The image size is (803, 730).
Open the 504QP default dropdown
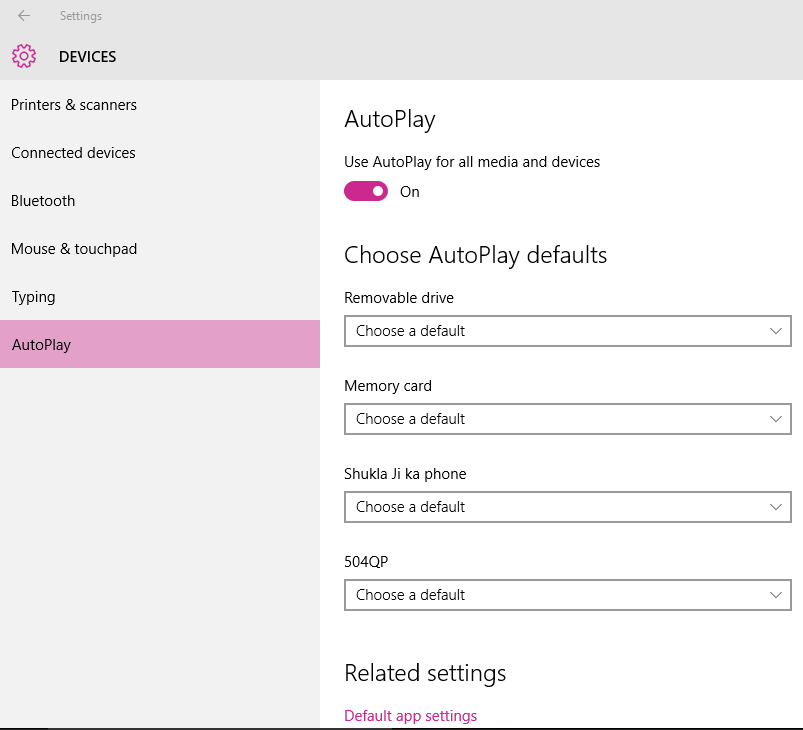(567, 595)
